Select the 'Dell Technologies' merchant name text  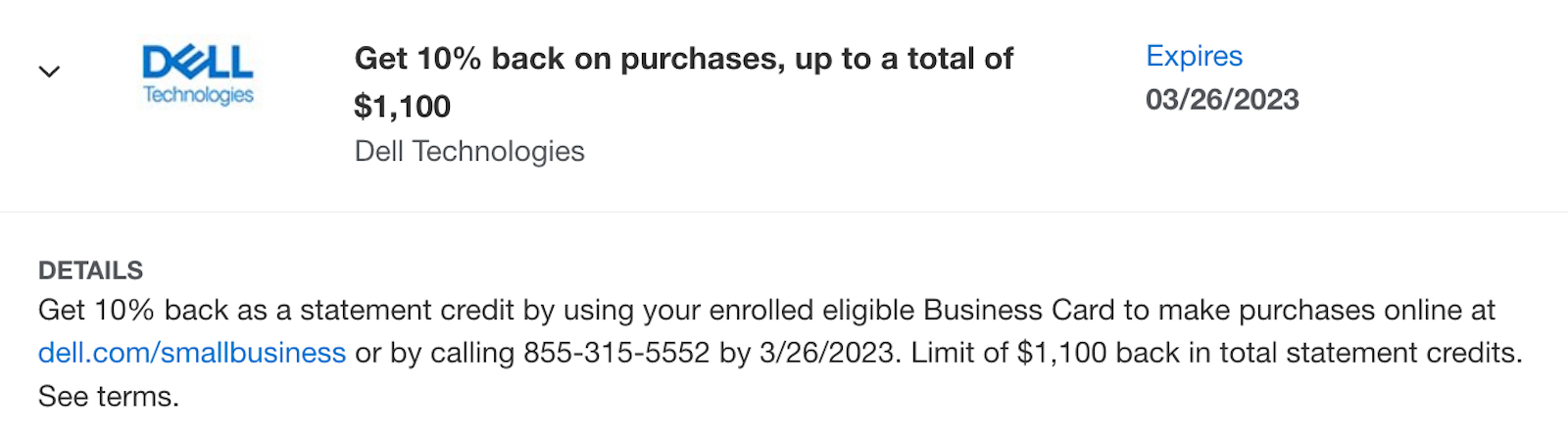click(x=469, y=152)
